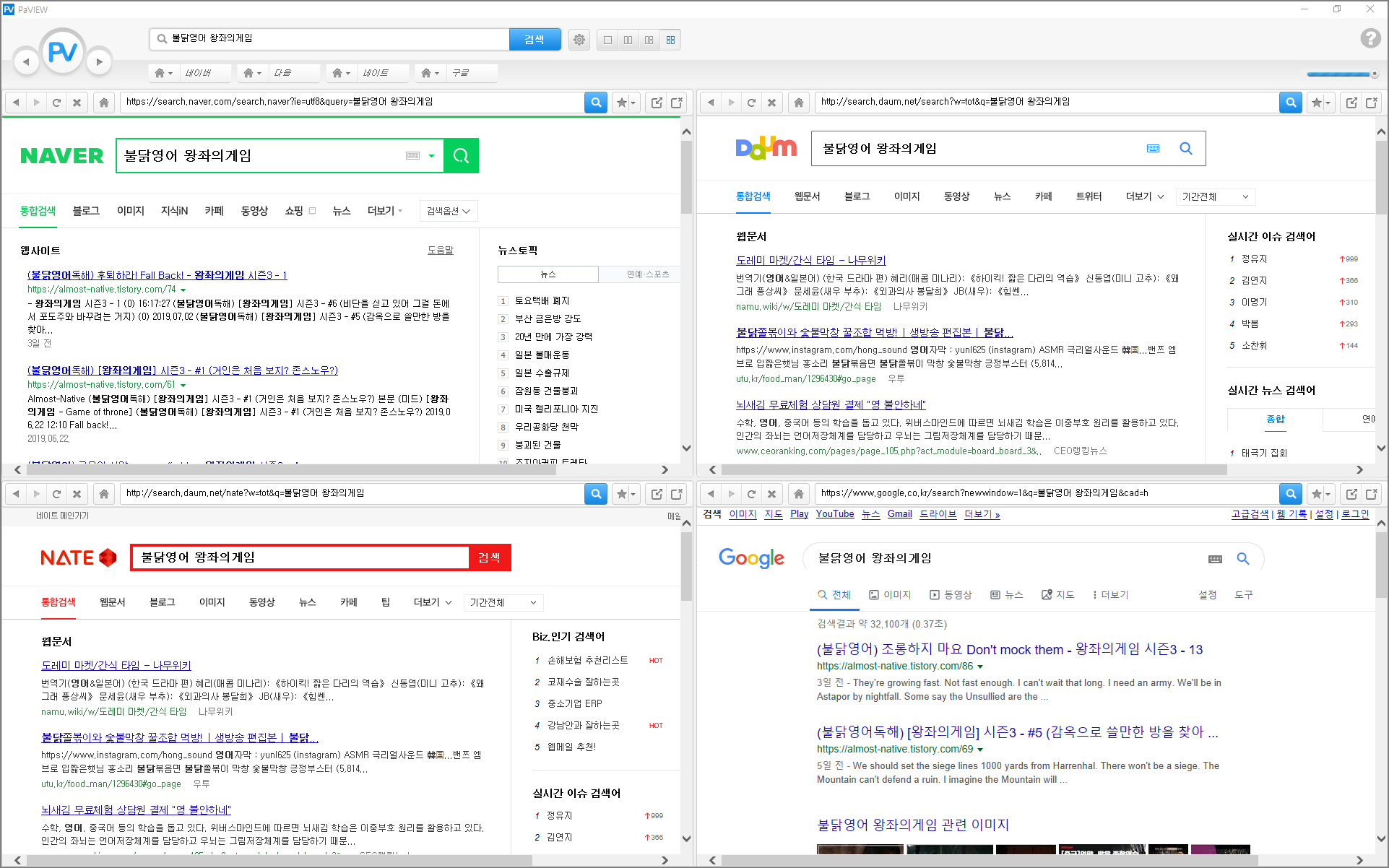Screen dimensions: 1389x868
Task: Go back in the Daum pane
Action: (711, 103)
